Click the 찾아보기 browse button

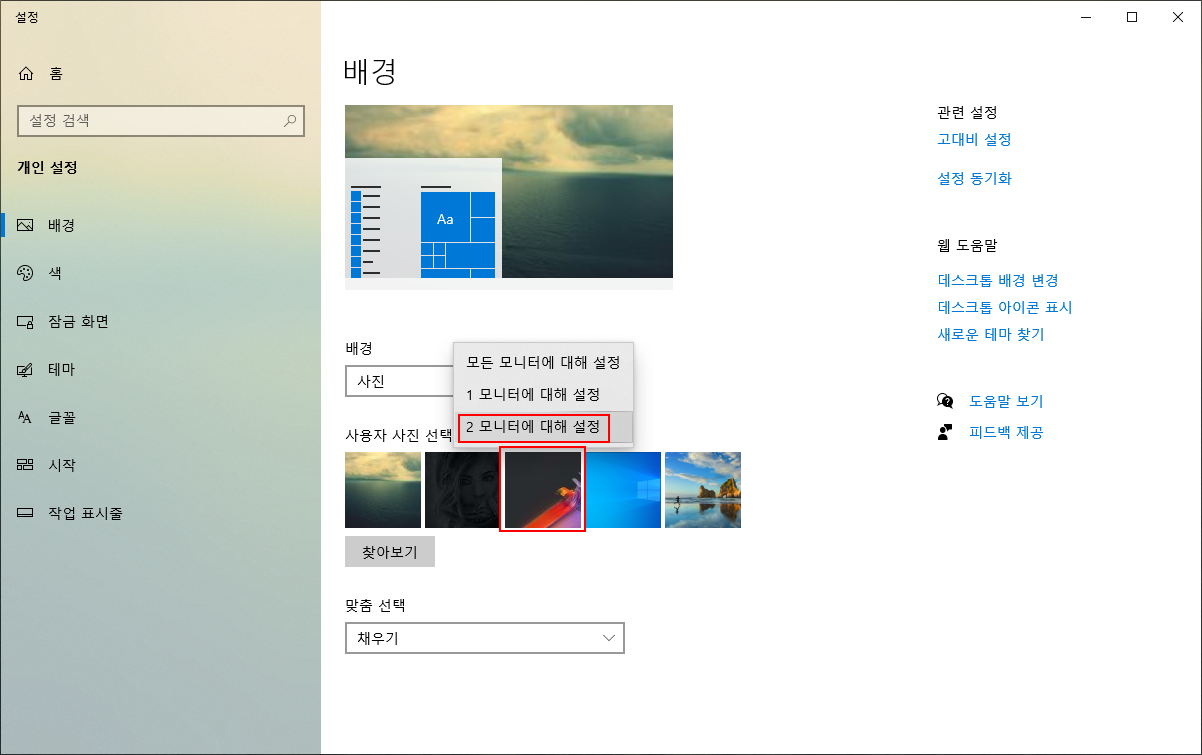point(390,551)
